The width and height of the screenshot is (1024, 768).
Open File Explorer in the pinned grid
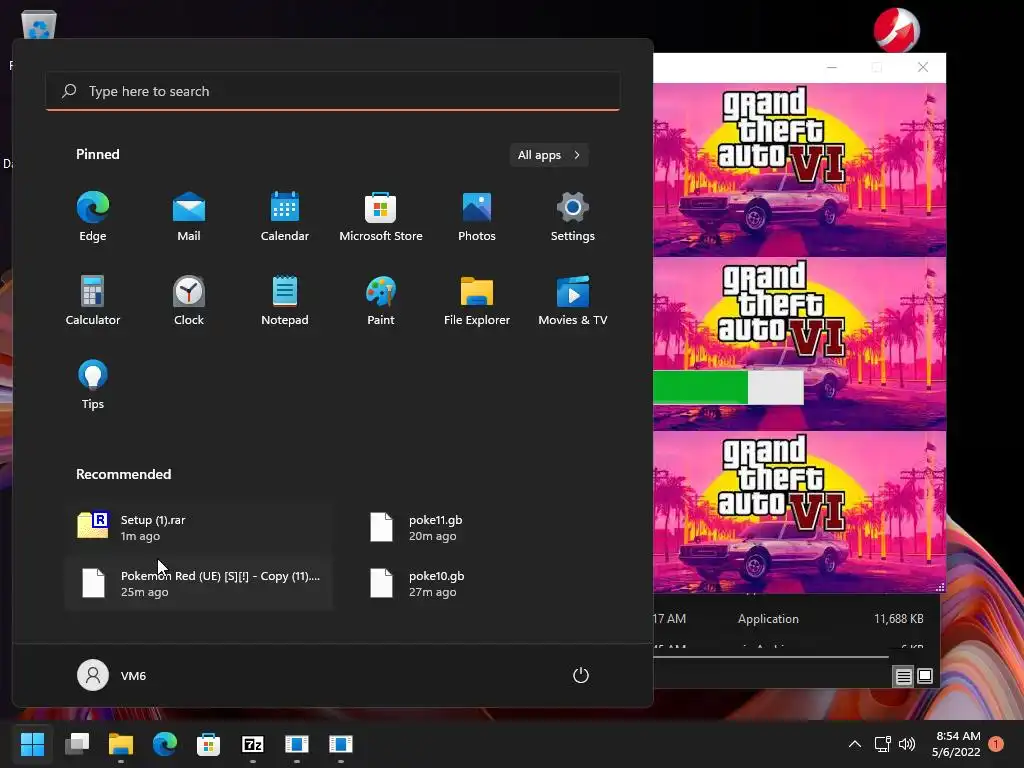[x=477, y=300]
